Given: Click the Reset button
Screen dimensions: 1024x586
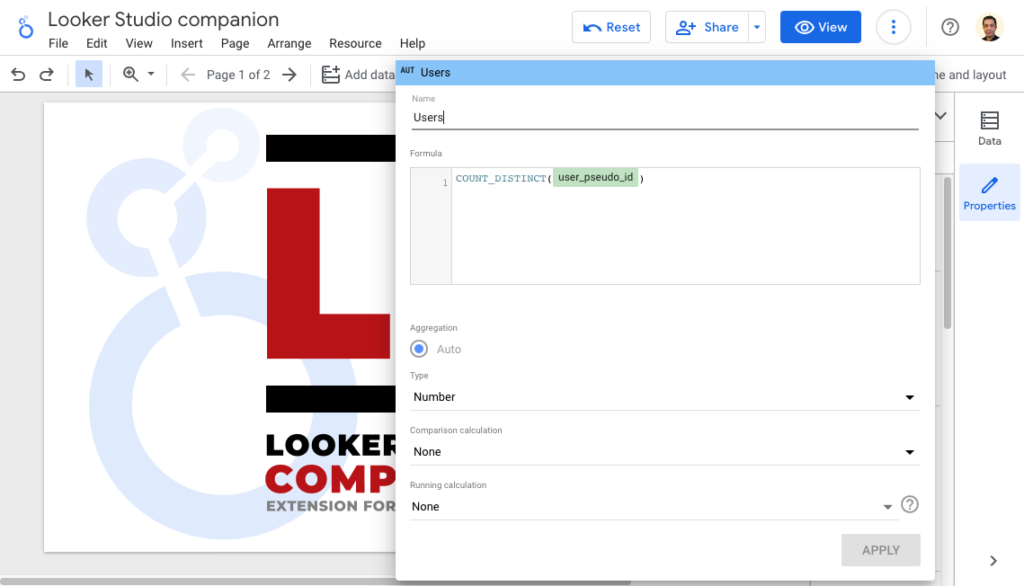Looking at the screenshot, I should tap(611, 27).
